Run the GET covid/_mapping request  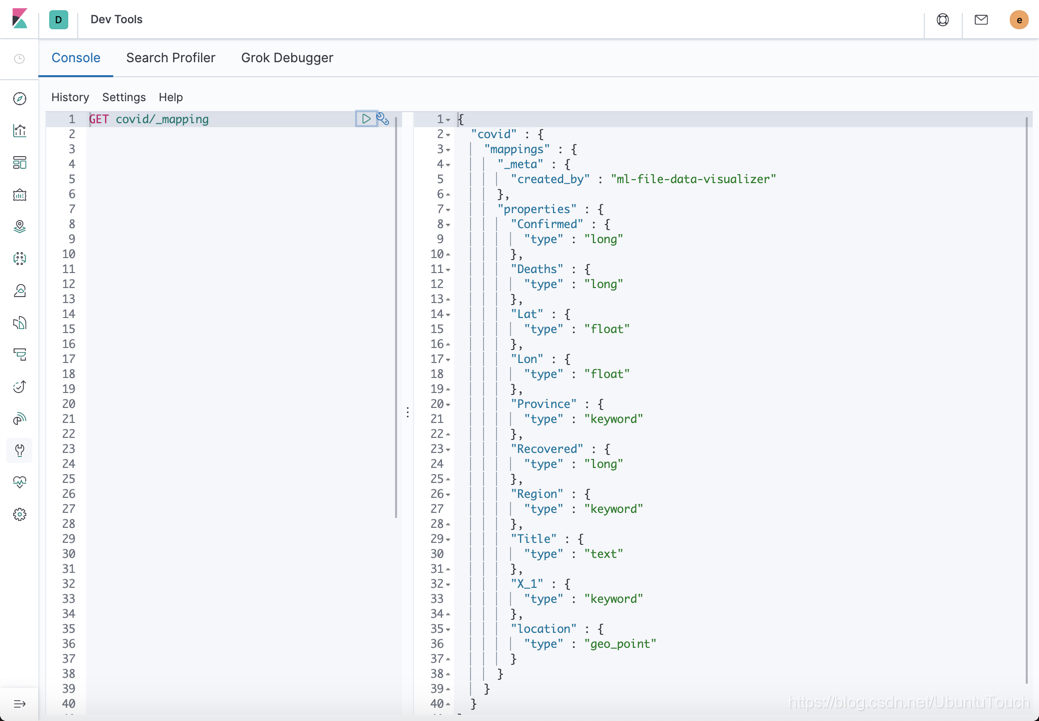coord(366,119)
